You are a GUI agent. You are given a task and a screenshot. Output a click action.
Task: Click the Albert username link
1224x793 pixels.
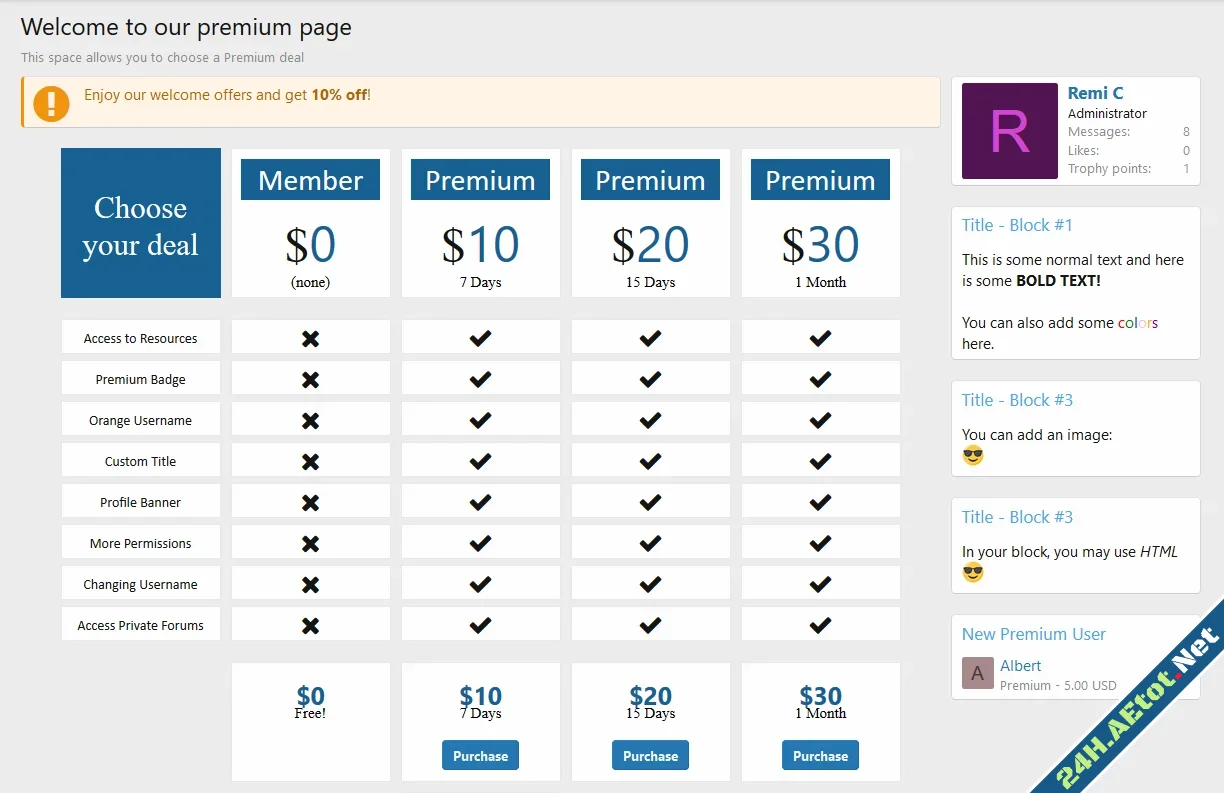pos(1020,665)
